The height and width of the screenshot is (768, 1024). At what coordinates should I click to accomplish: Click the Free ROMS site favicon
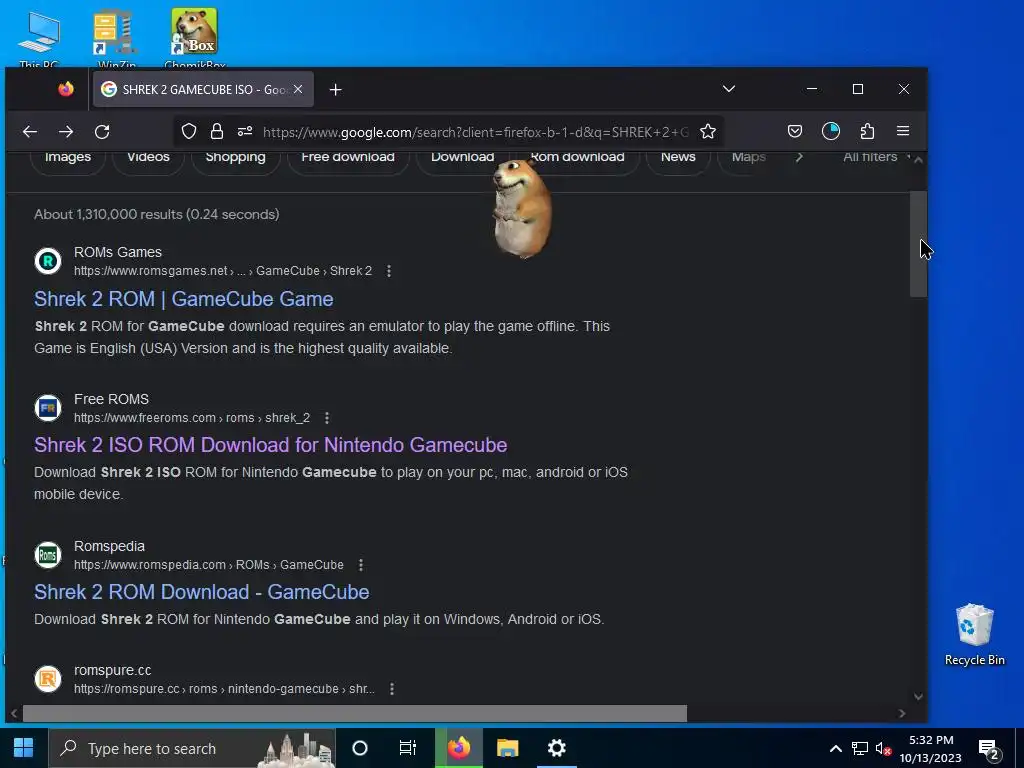(x=48, y=408)
